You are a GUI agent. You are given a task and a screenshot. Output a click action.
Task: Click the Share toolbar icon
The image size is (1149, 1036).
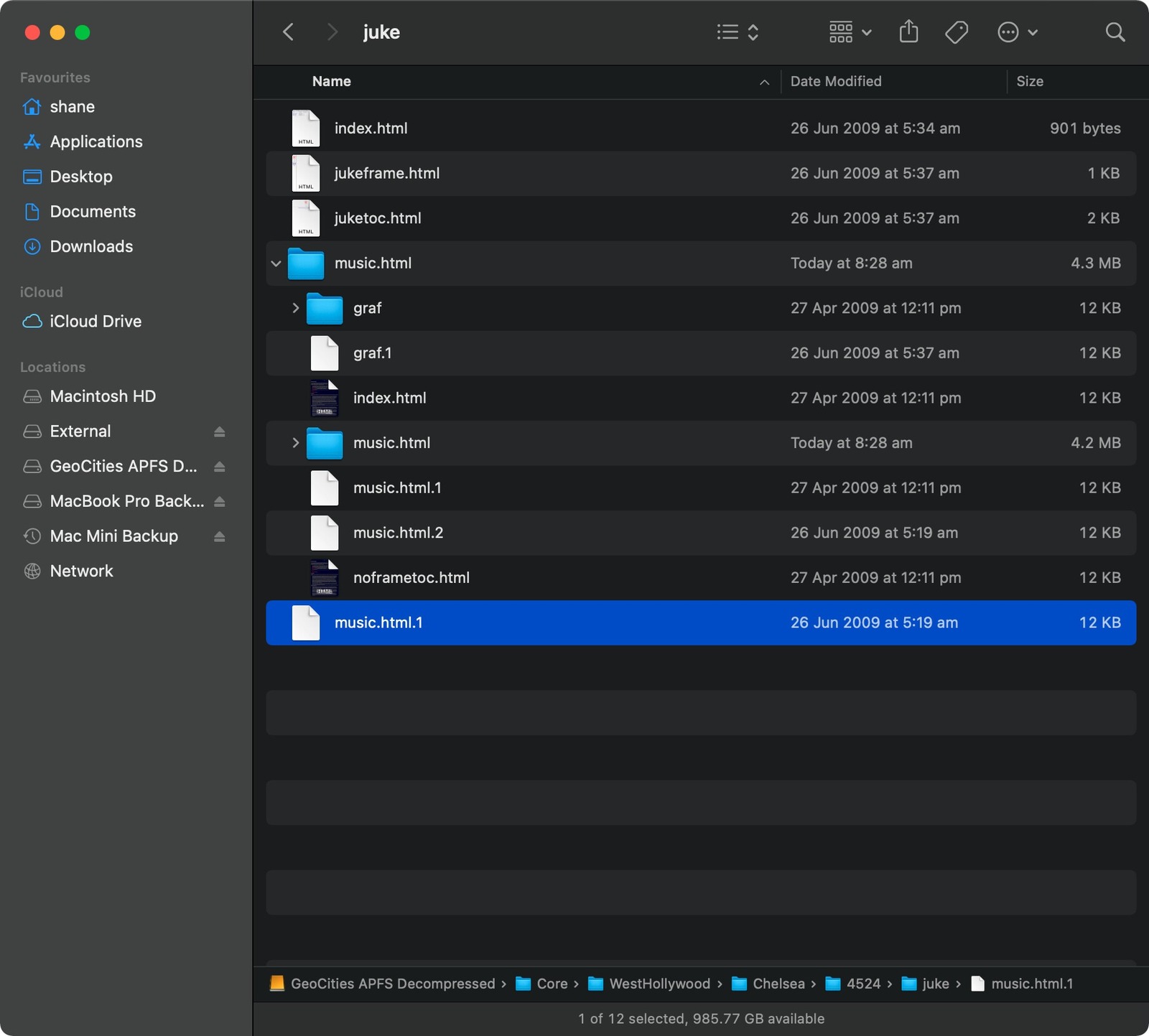coord(908,32)
